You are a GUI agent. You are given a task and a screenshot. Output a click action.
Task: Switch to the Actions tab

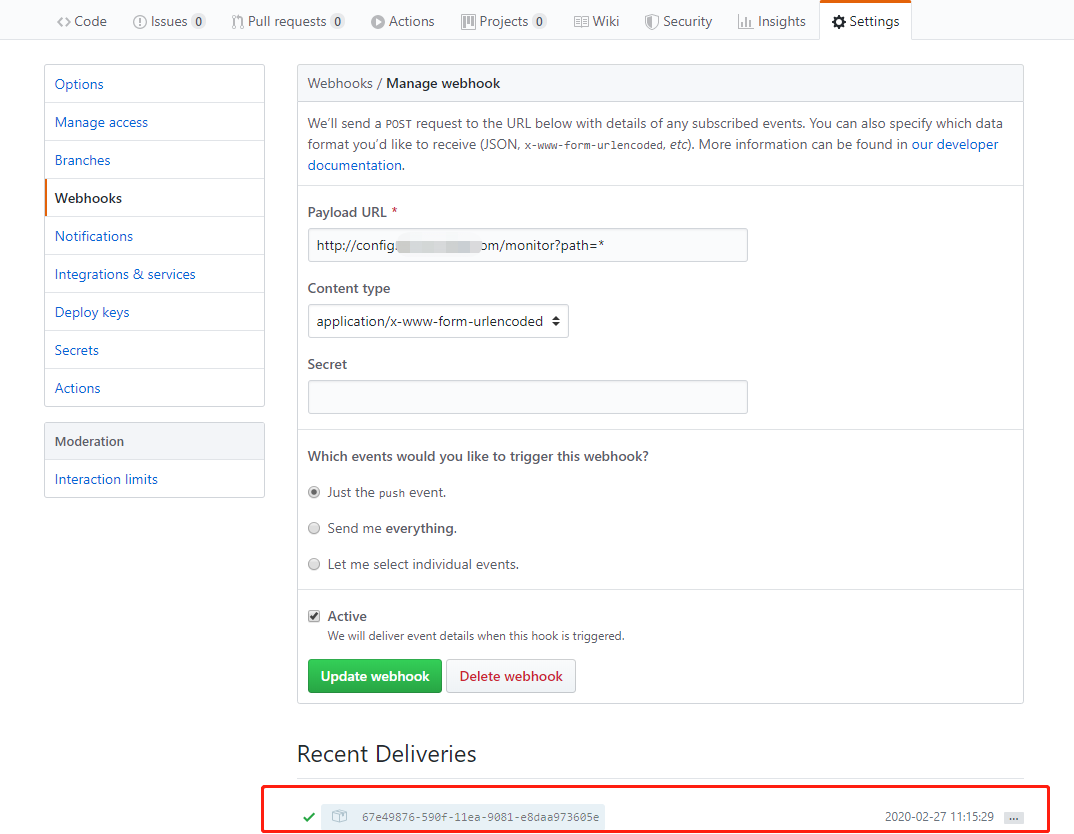(403, 21)
